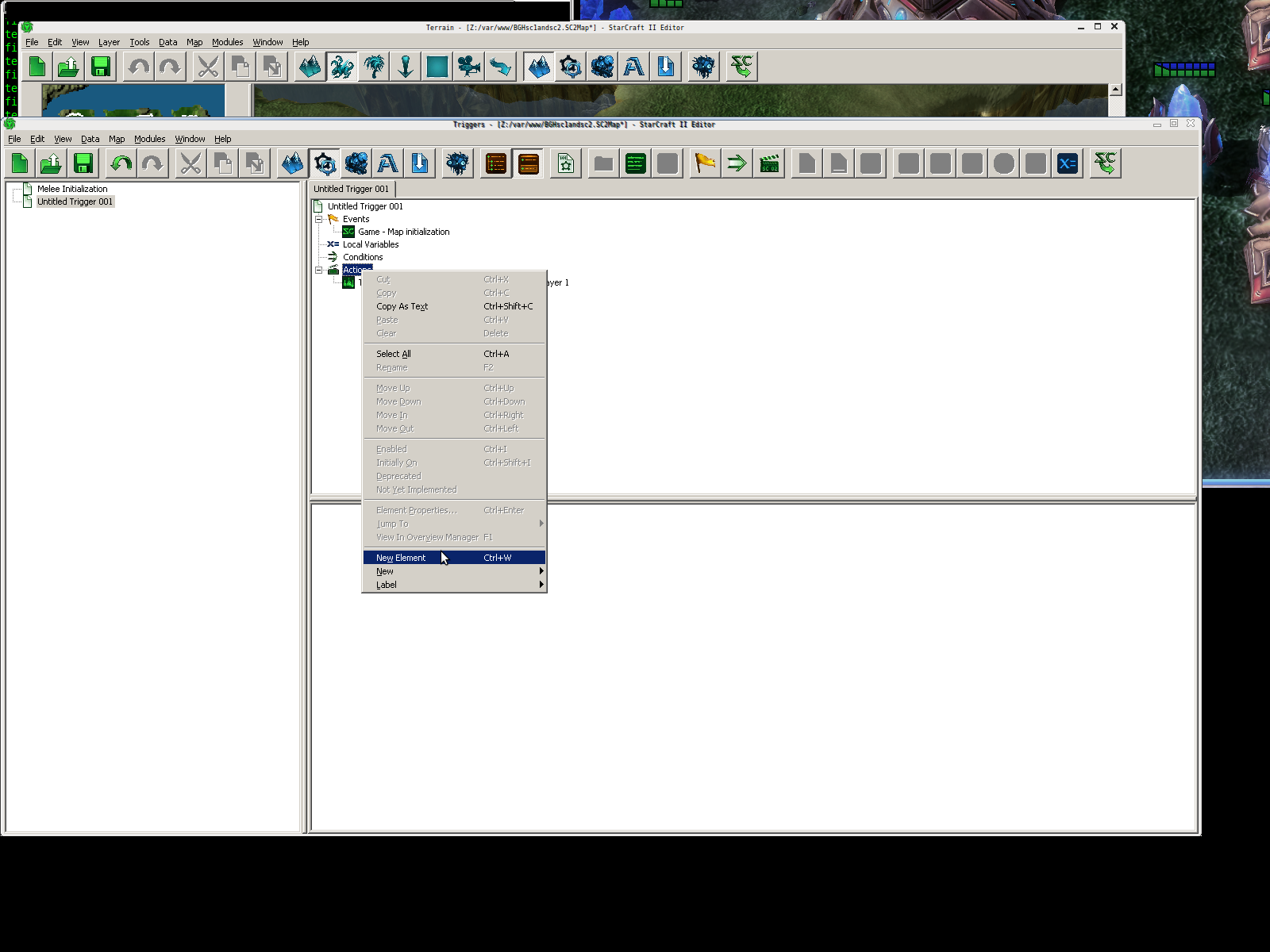Select Melee Initialization in trigger list
This screenshot has height=952, width=1270.
click(72, 189)
